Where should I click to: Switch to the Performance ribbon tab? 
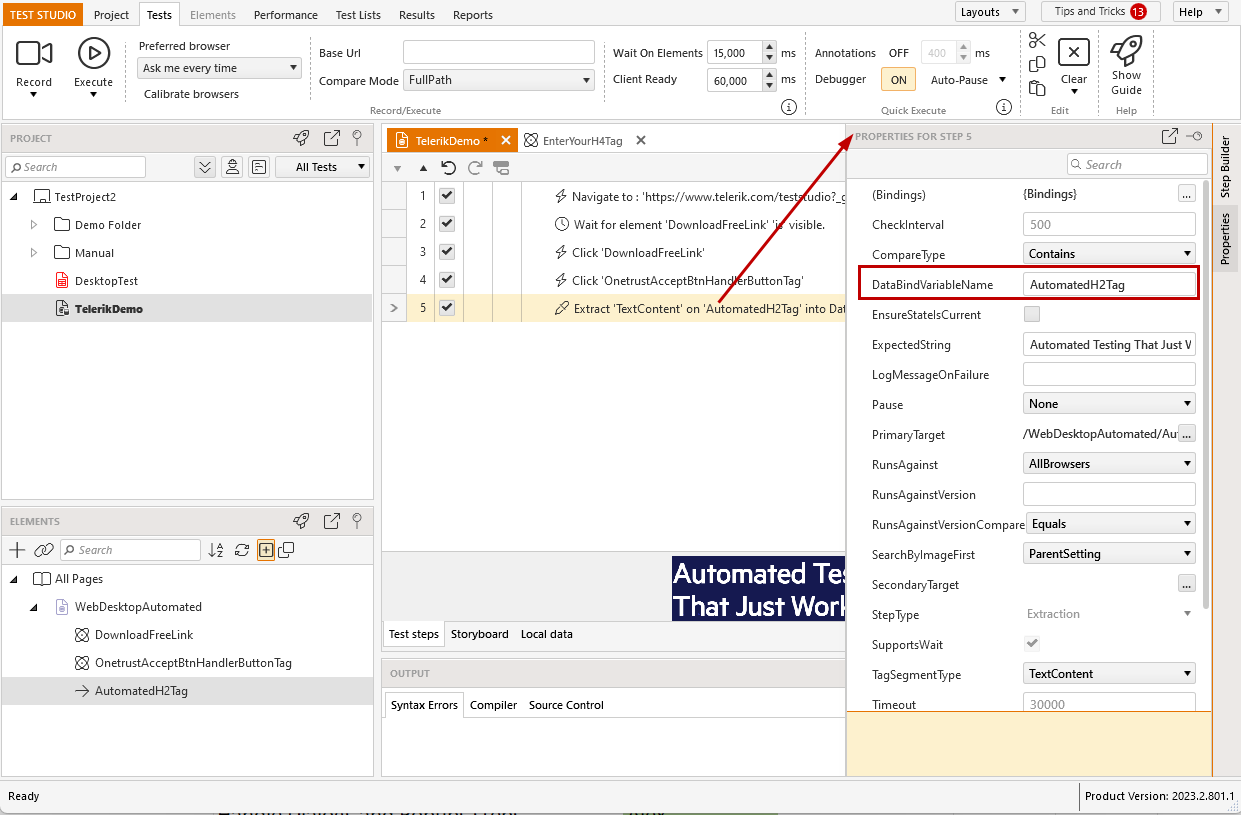(286, 15)
